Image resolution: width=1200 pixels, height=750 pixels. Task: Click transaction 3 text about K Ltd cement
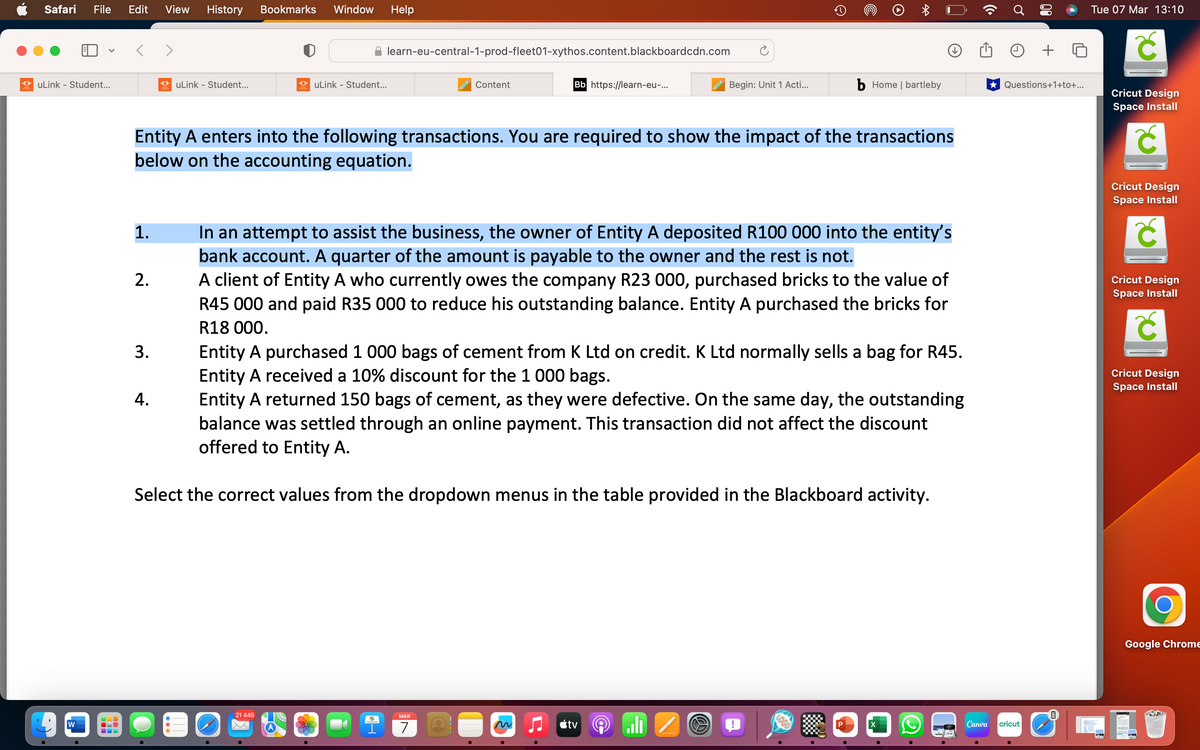(581, 364)
